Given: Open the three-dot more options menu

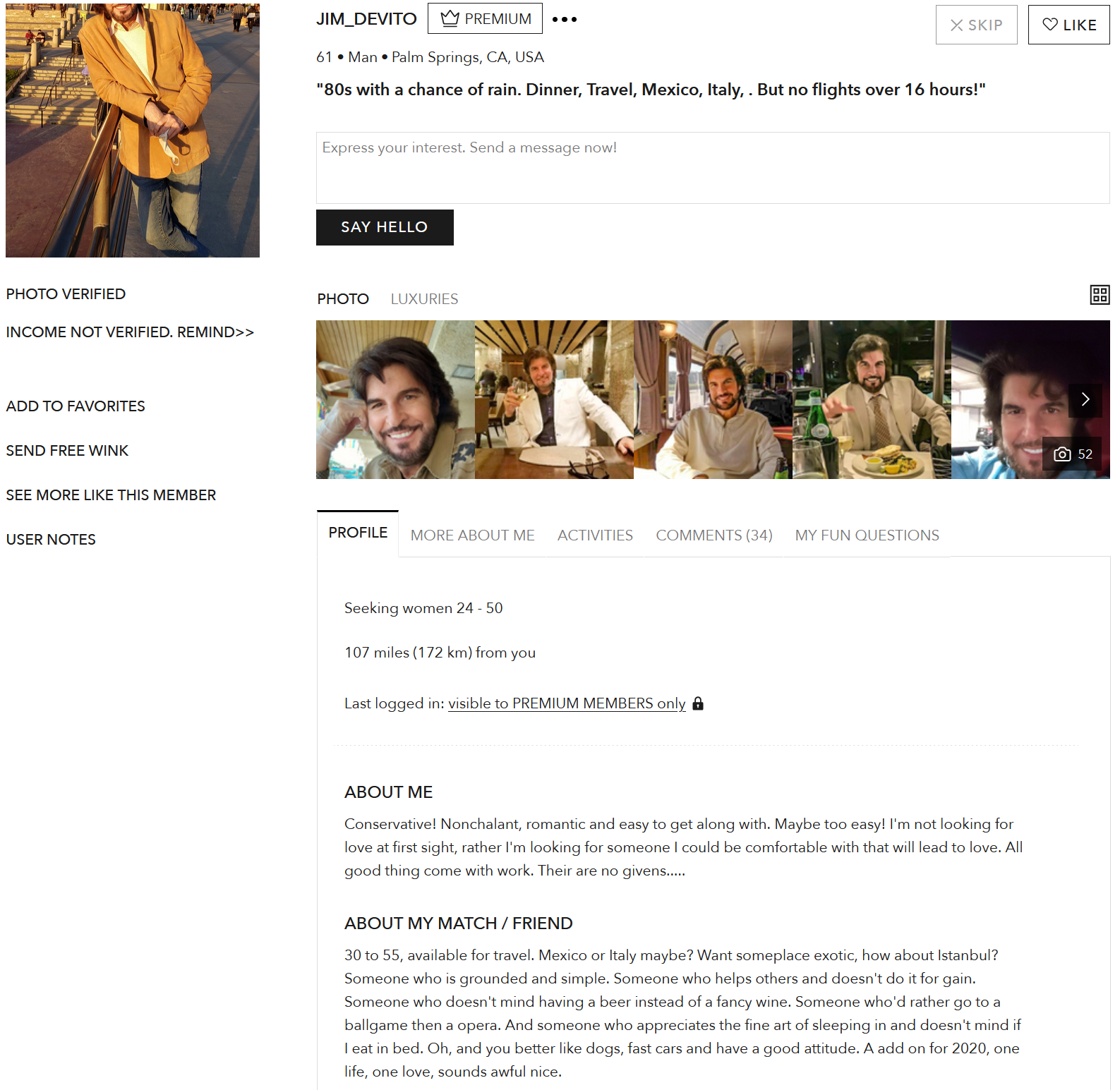Looking at the screenshot, I should (564, 19).
